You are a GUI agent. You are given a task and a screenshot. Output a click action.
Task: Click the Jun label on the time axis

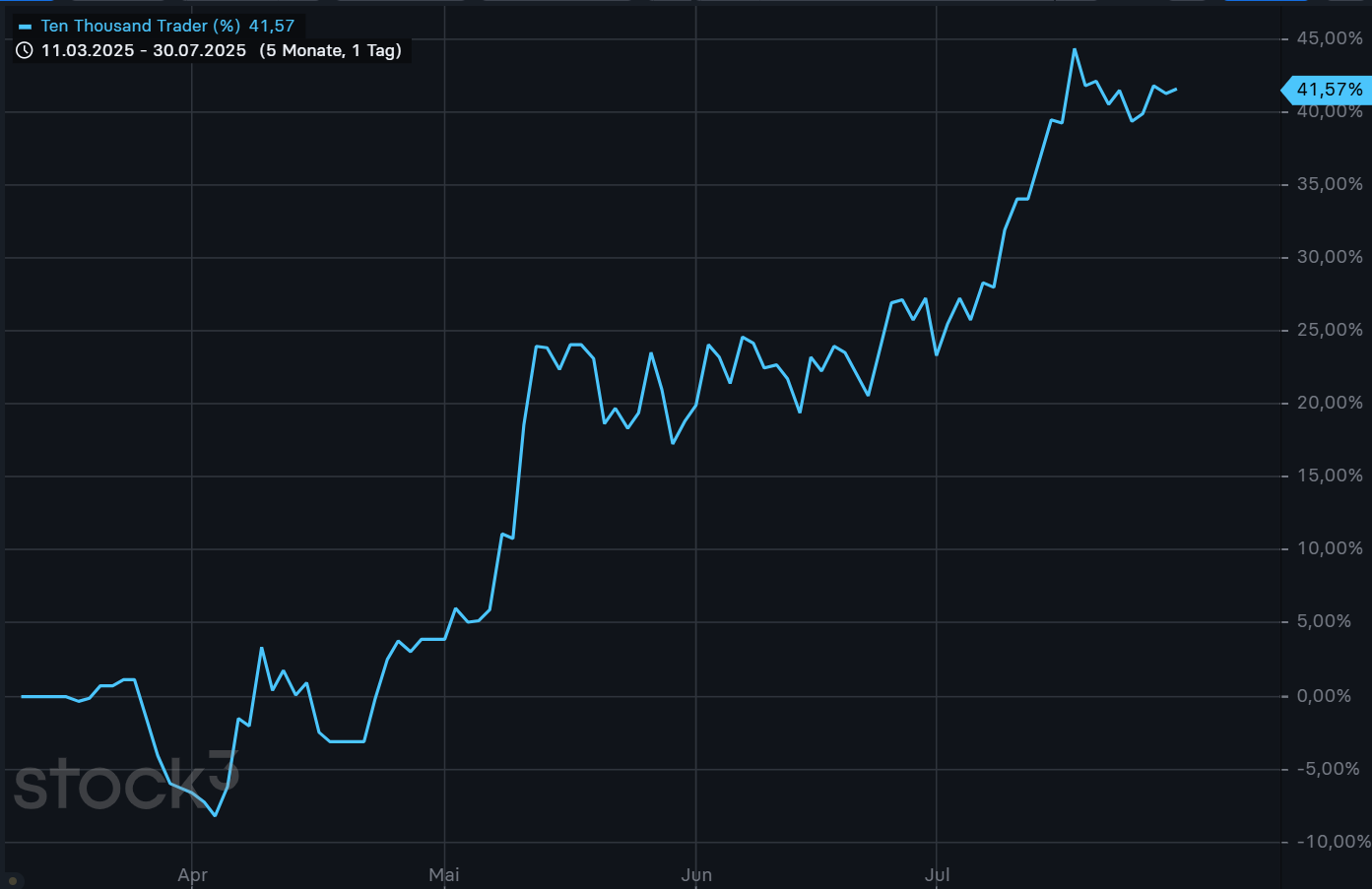696,875
